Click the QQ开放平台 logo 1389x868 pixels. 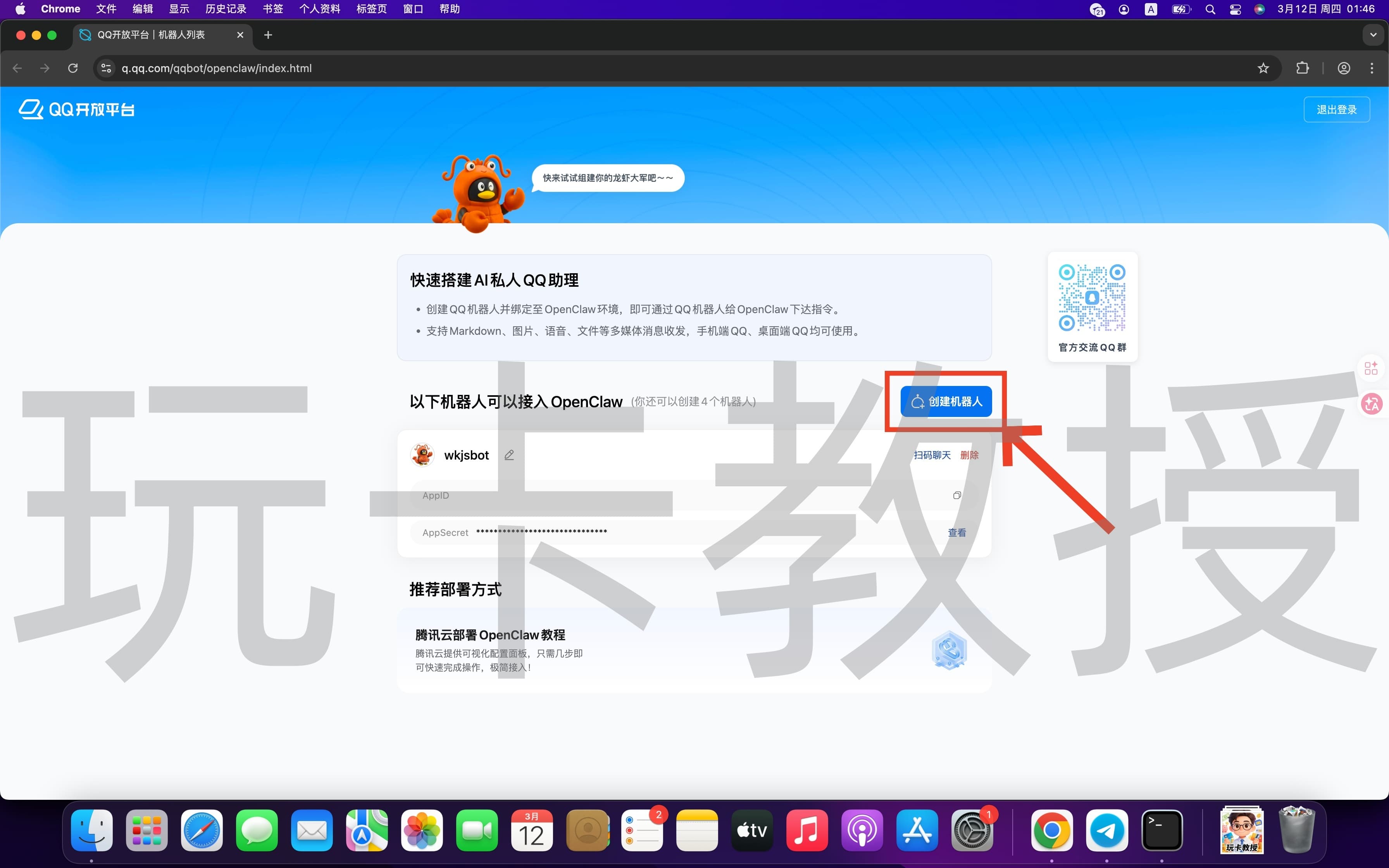[x=75, y=109]
